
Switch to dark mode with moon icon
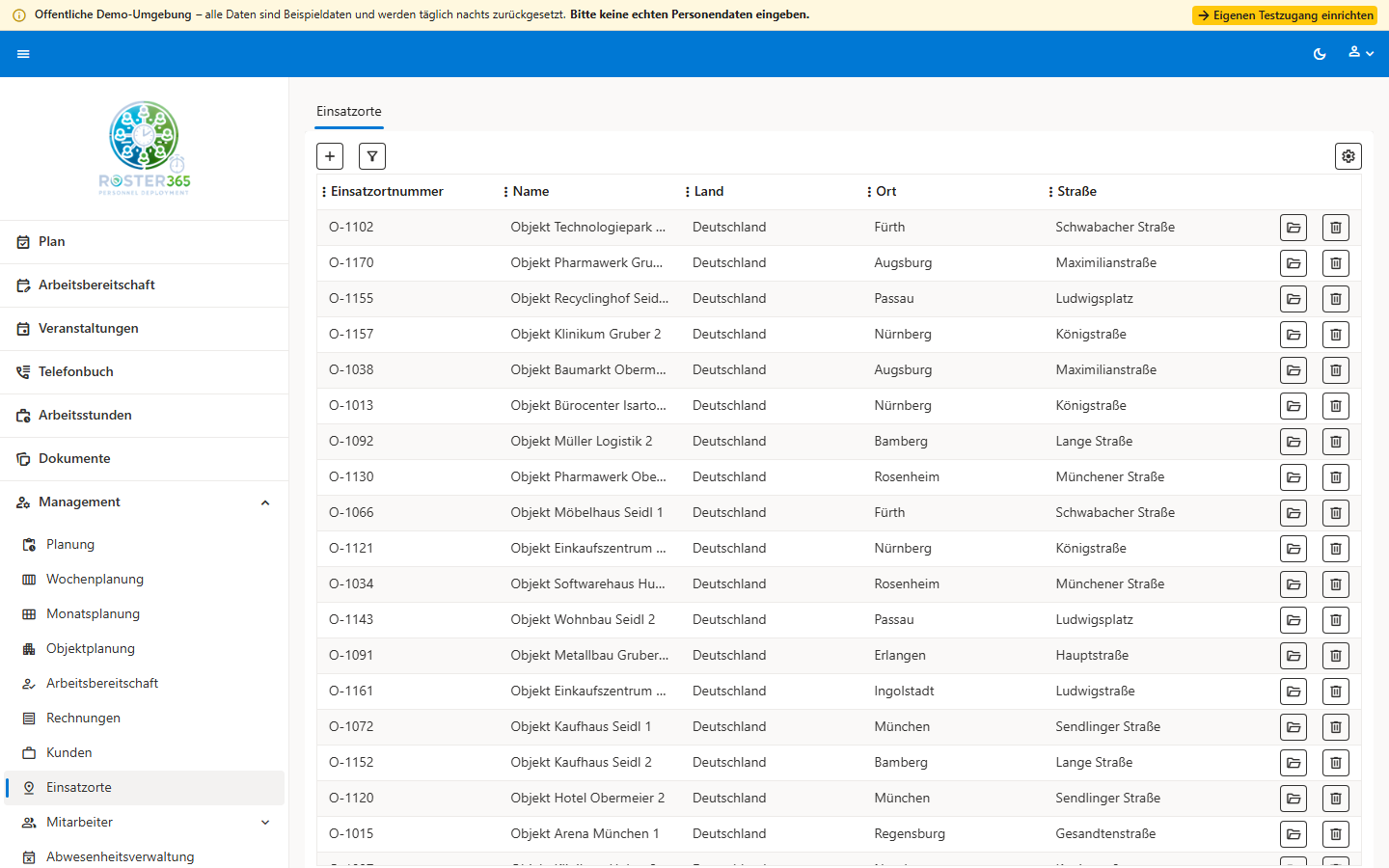(1320, 54)
